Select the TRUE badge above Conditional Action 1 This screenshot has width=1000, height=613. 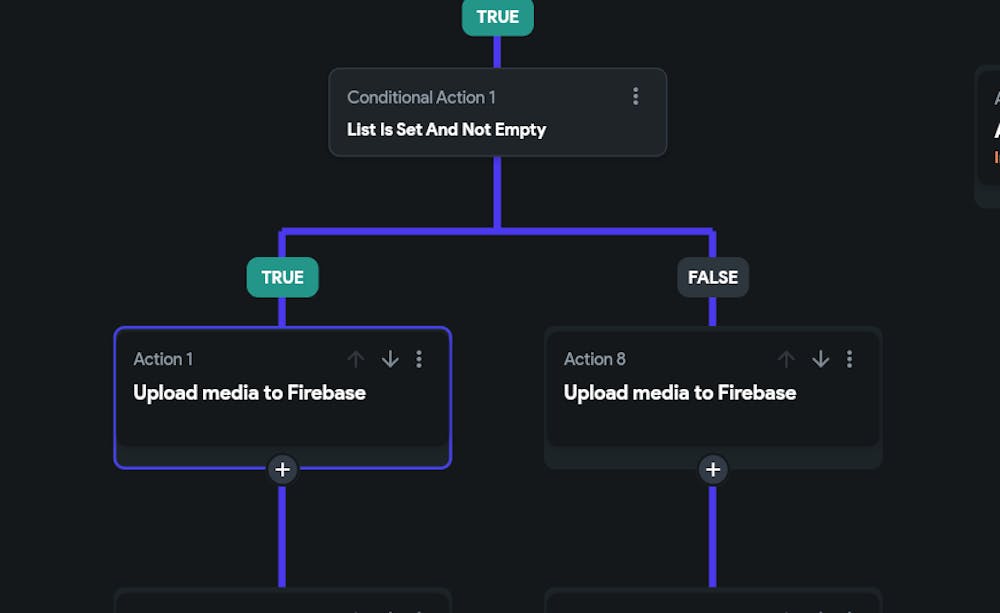[497, 17]
